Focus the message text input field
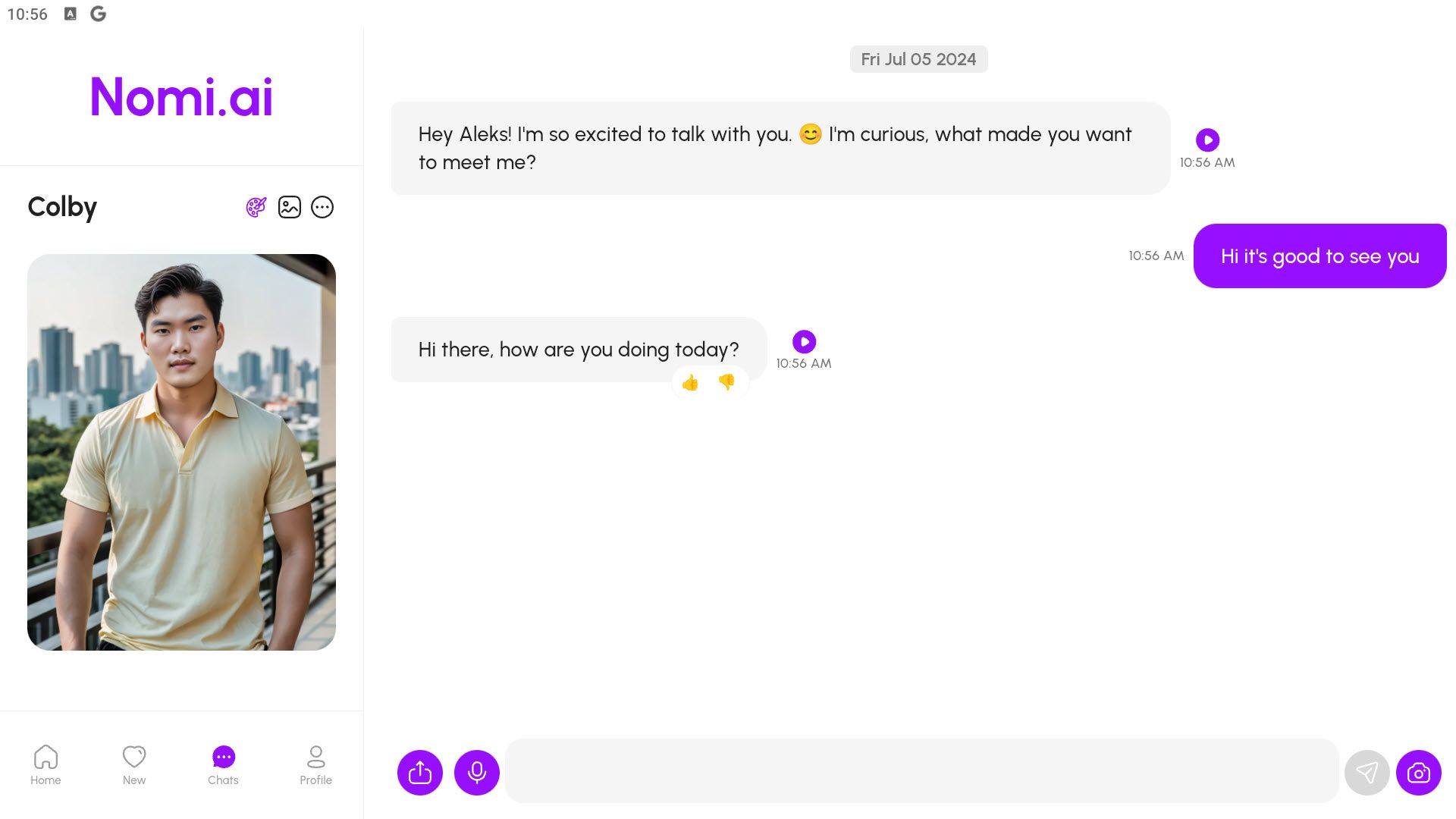 (x=921, y=771)
